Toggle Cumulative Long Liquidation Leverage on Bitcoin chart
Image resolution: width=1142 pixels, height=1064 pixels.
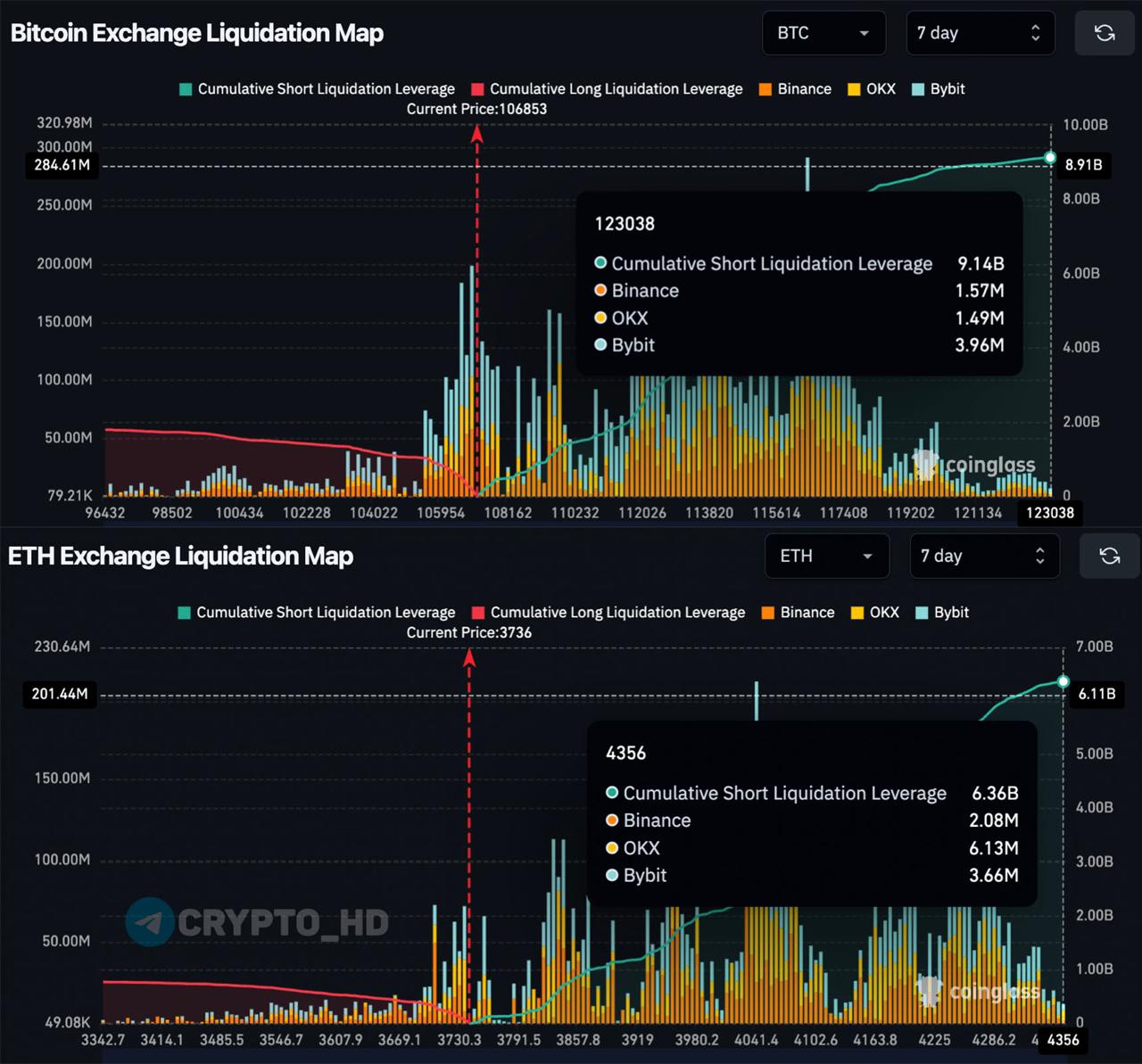pyautogui.click(x=607, y=89)
